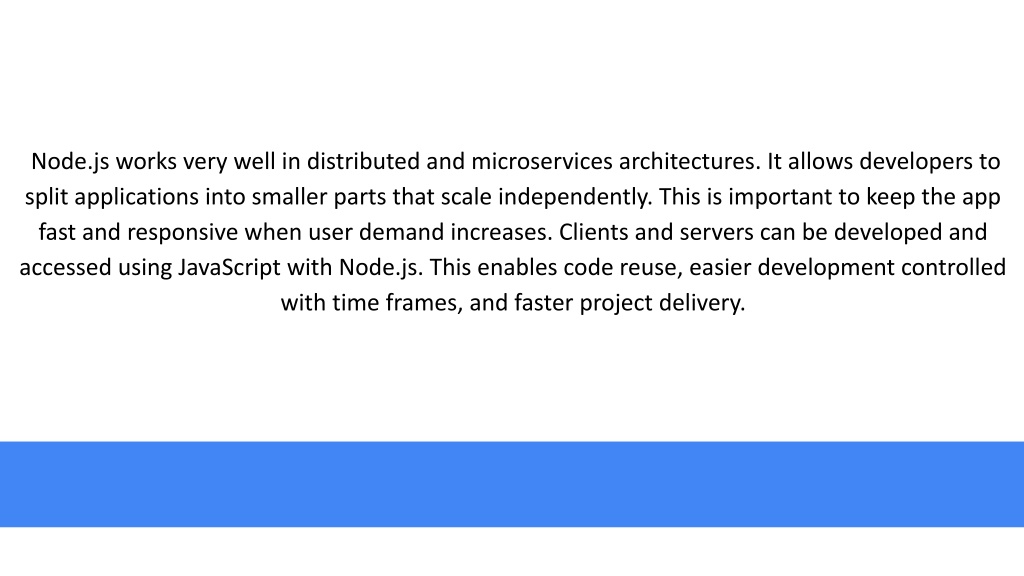The height and width of the screenshot is (576, 1024).
Task: Click the word "smaller"
Action: click(x=289, y=197)
